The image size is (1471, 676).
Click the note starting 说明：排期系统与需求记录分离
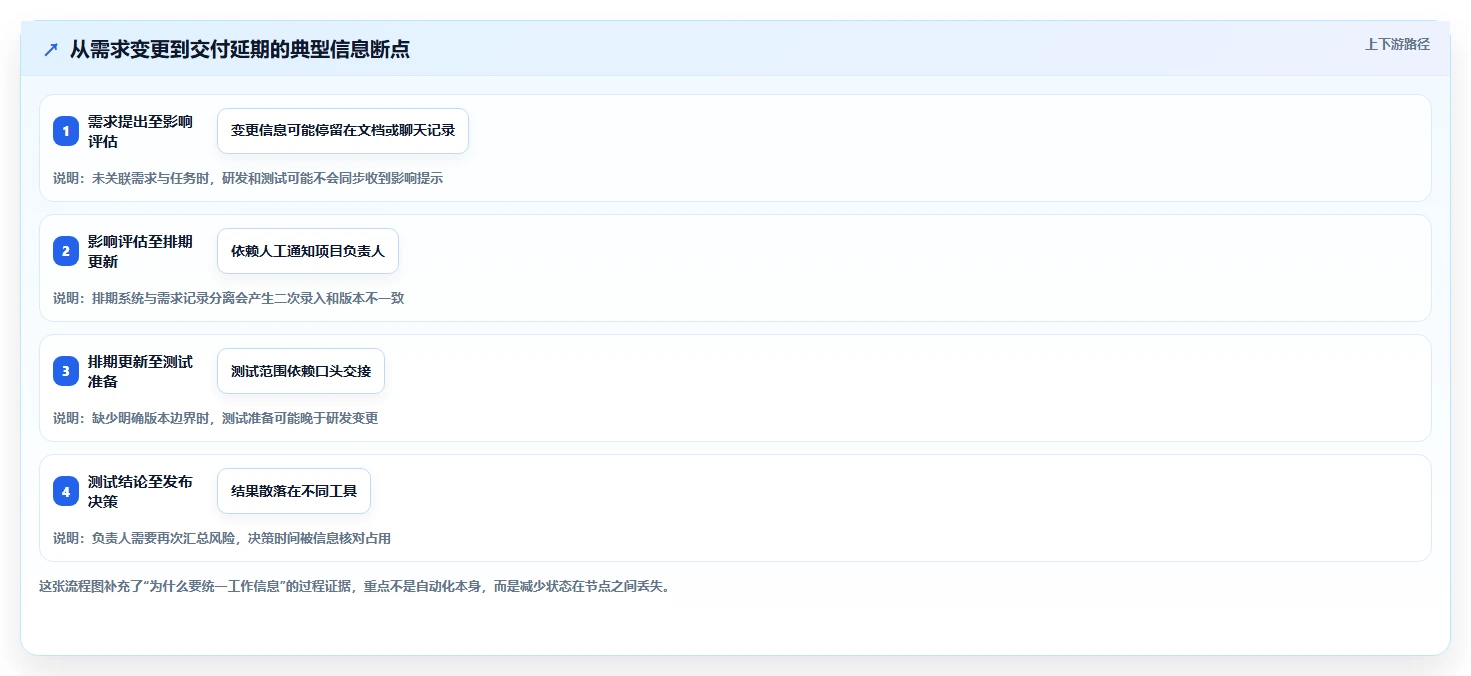tap(228, 298)
